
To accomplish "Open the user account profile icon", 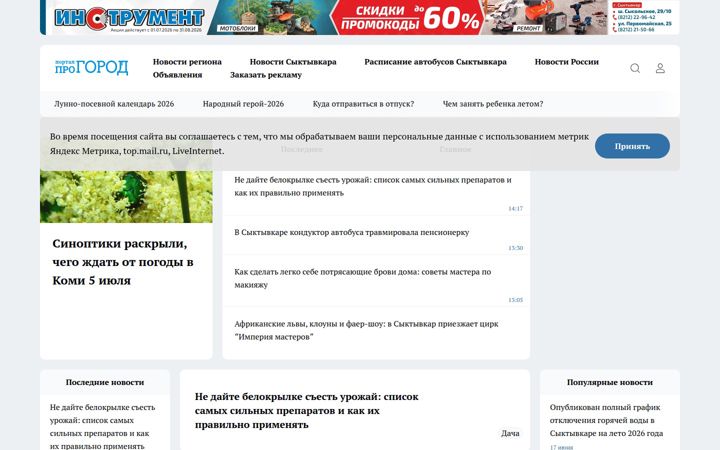I will coord(660,68).
